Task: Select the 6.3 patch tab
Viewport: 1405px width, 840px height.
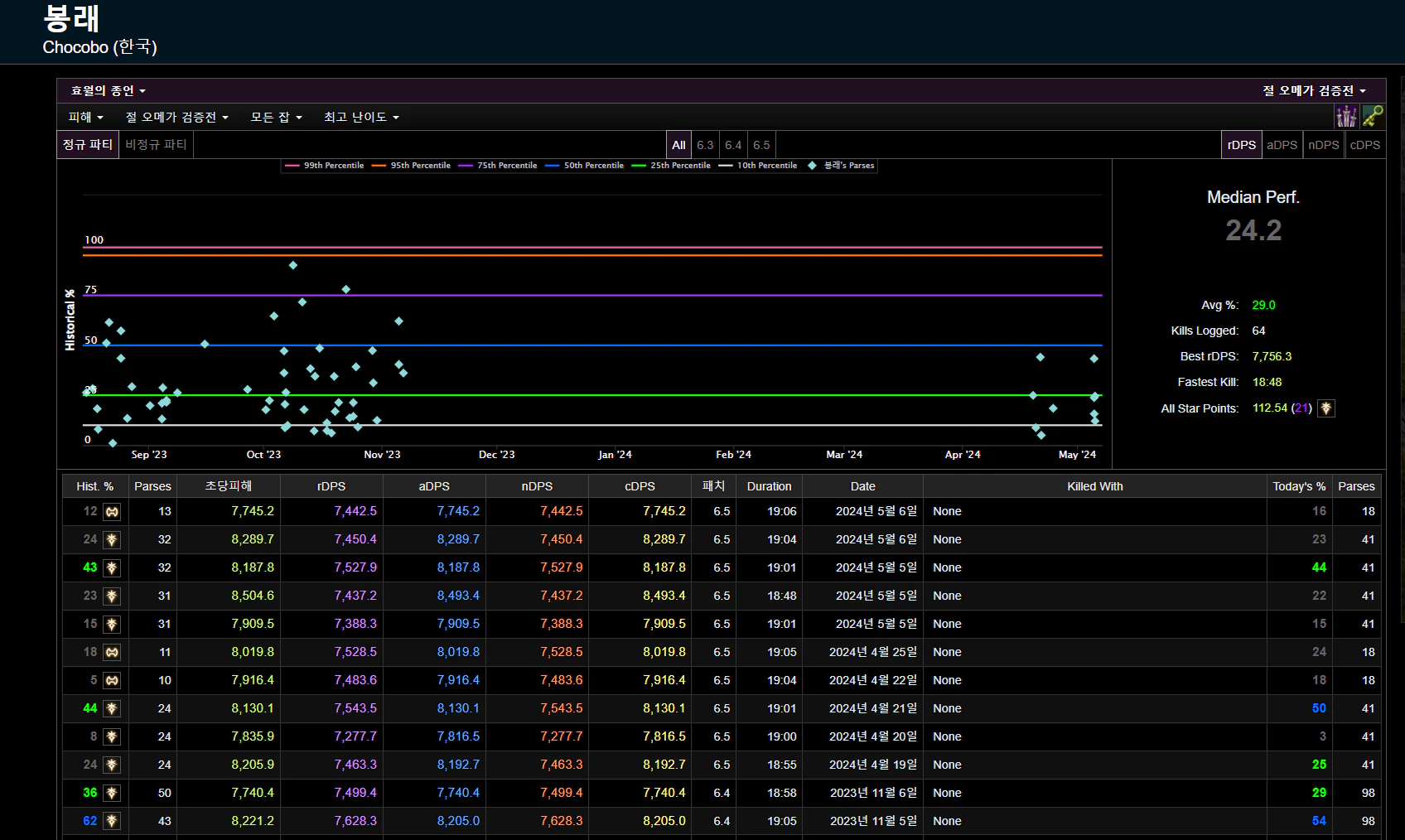Action: click(705, 145)
